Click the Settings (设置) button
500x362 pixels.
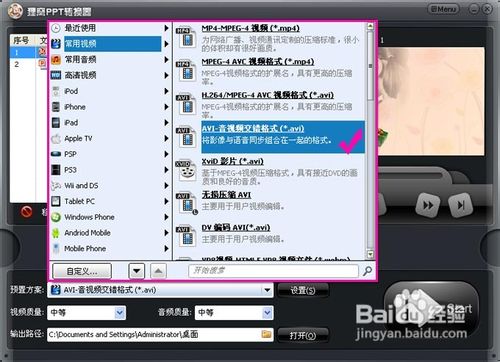303,290
